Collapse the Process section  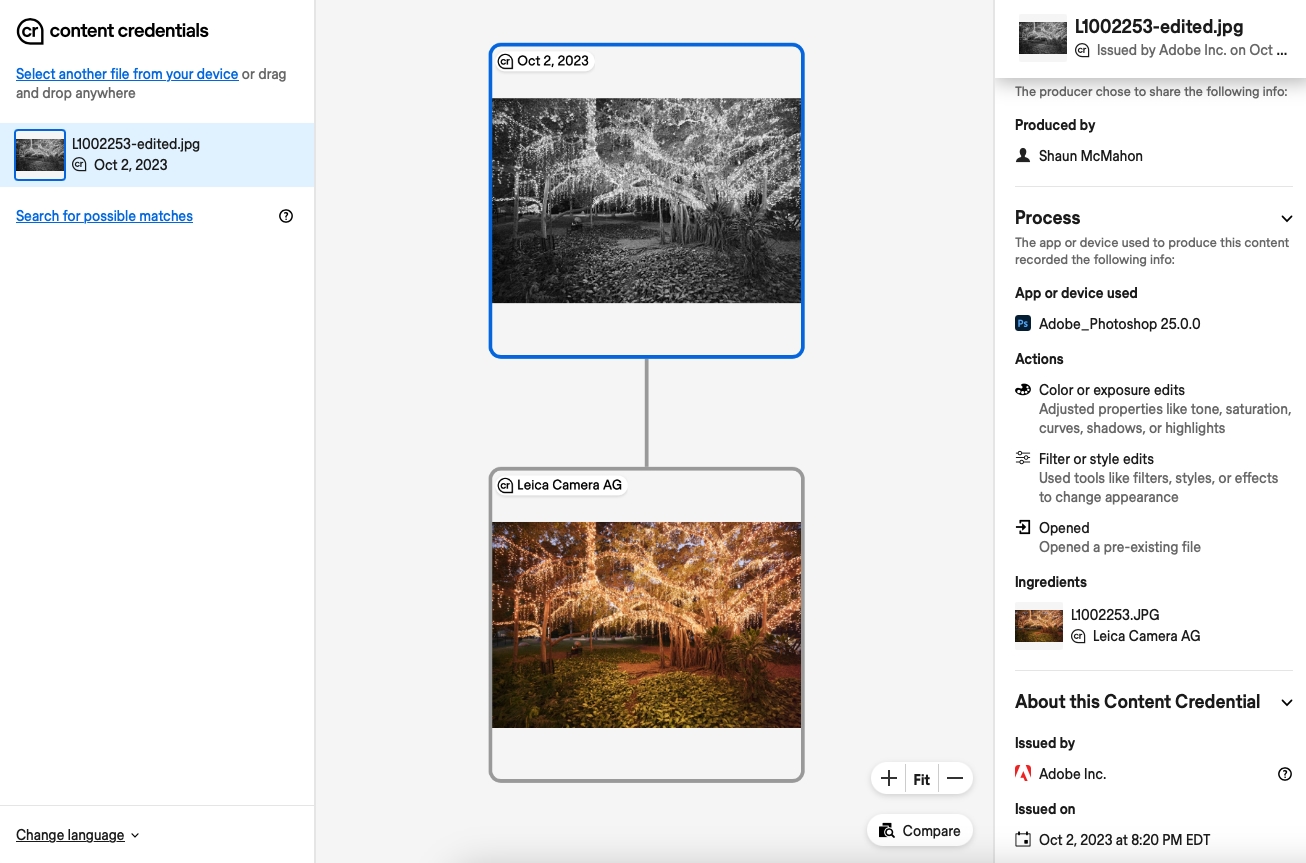[1286, 218]
